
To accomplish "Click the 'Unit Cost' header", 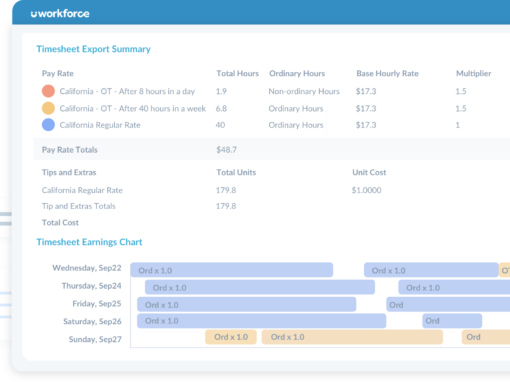I will [x=369, y=172].
